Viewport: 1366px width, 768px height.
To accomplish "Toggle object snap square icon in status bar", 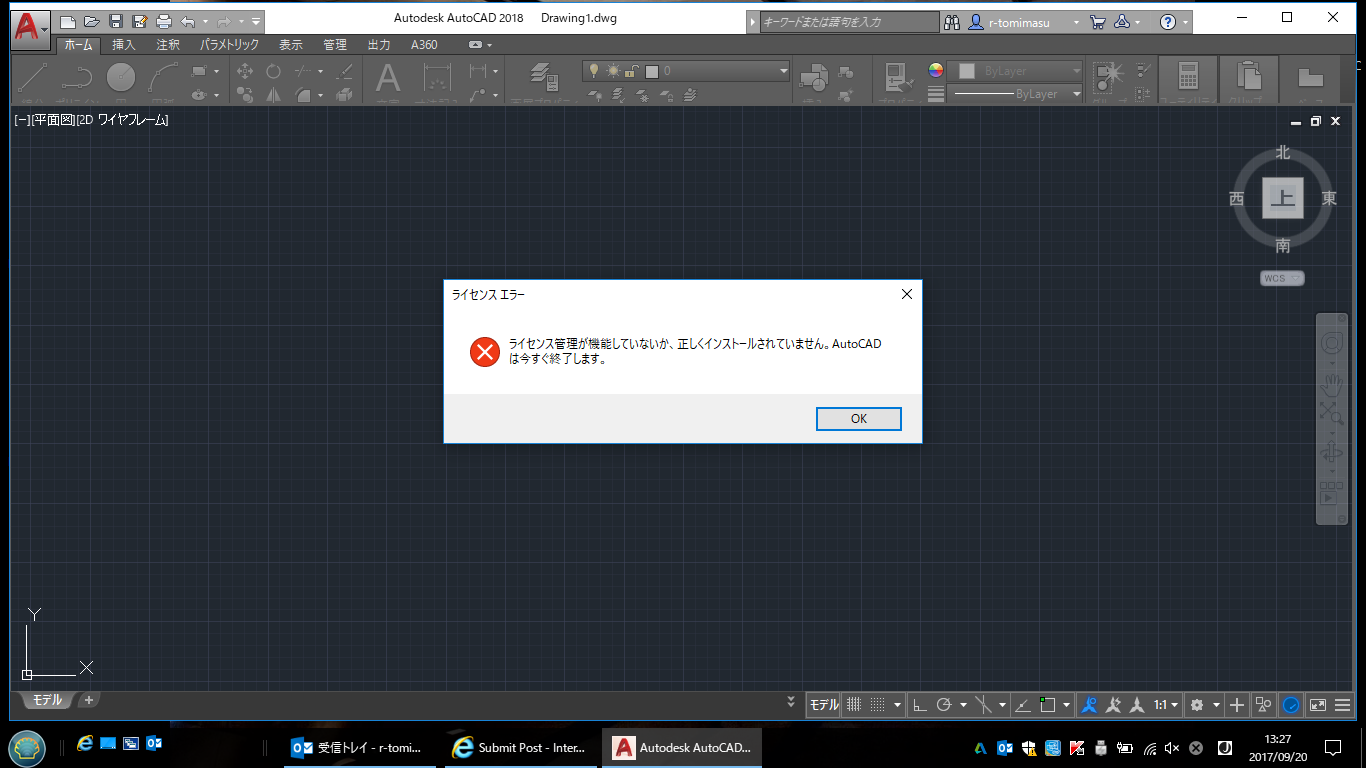I will click(1048, 705).
